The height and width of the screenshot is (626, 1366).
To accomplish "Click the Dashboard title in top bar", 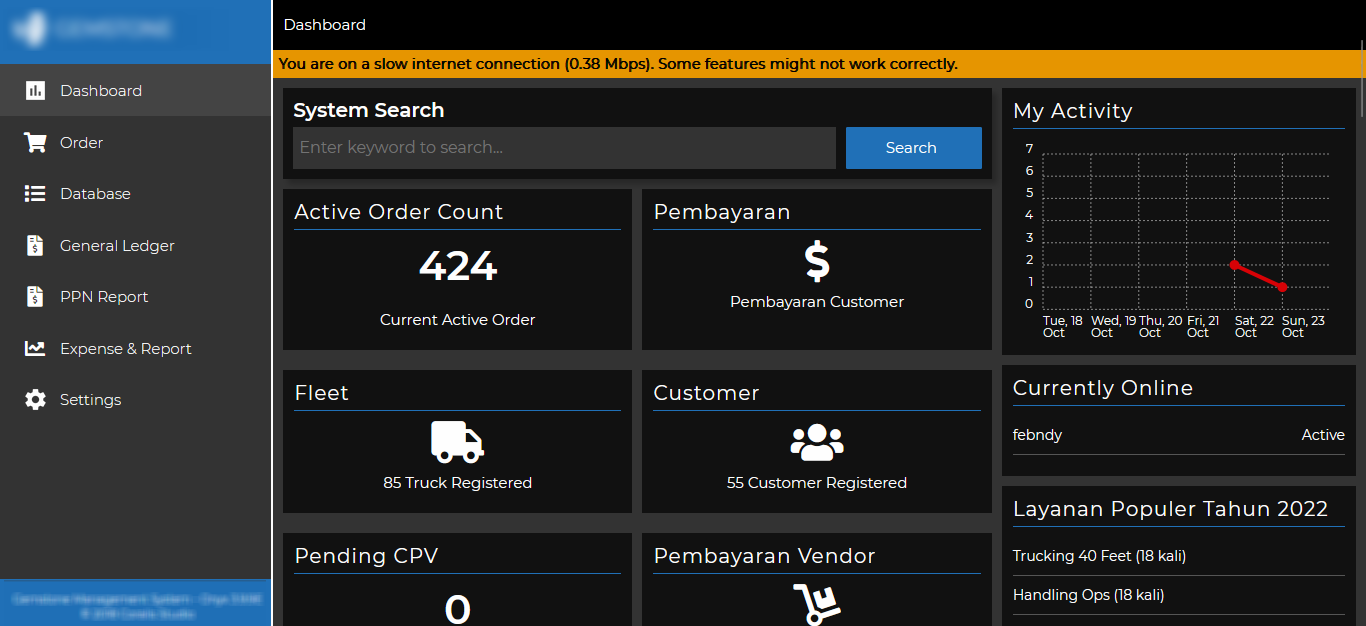I will click(x=325, y=25).
